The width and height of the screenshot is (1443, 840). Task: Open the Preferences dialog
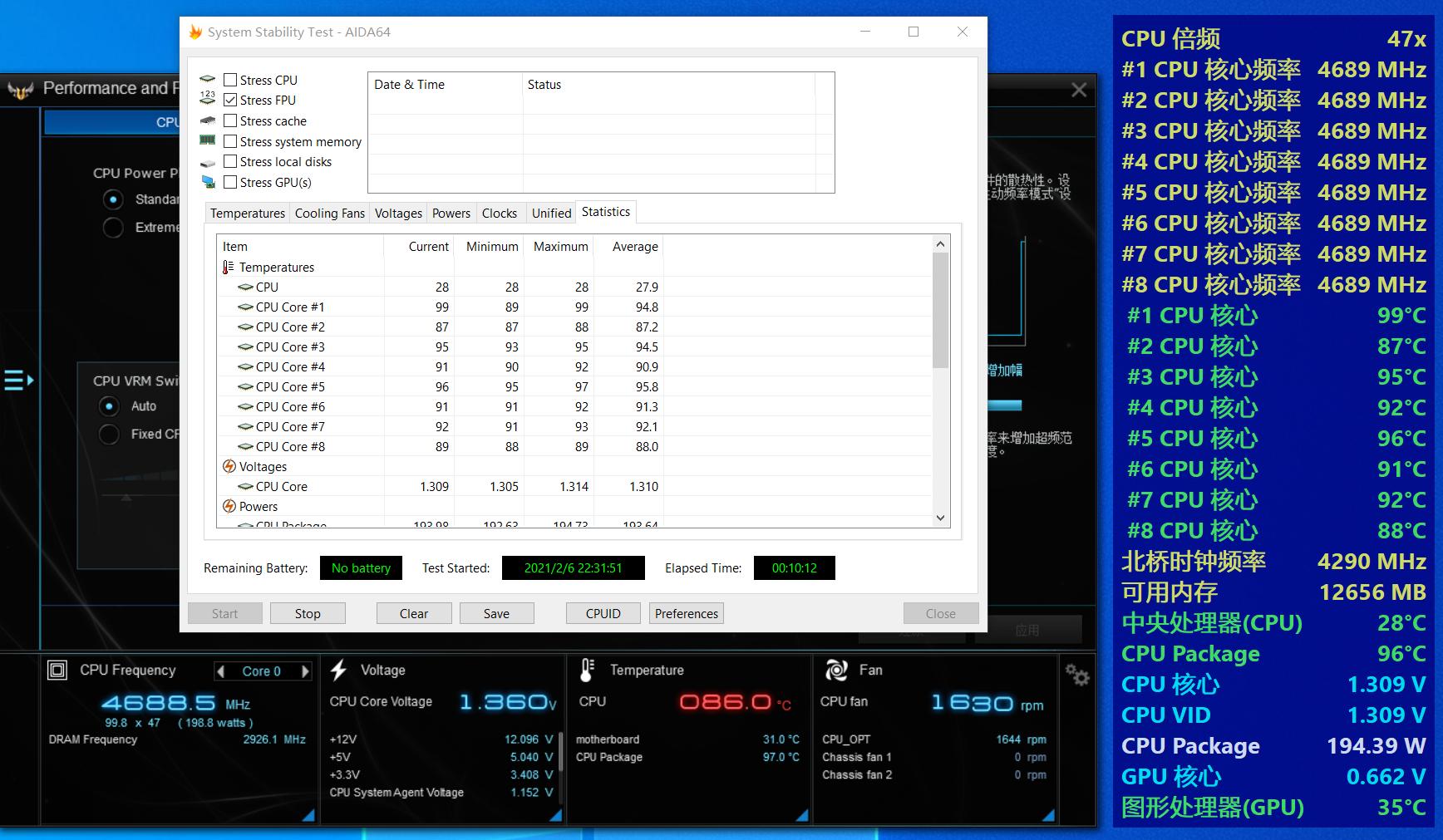[686, 614]
